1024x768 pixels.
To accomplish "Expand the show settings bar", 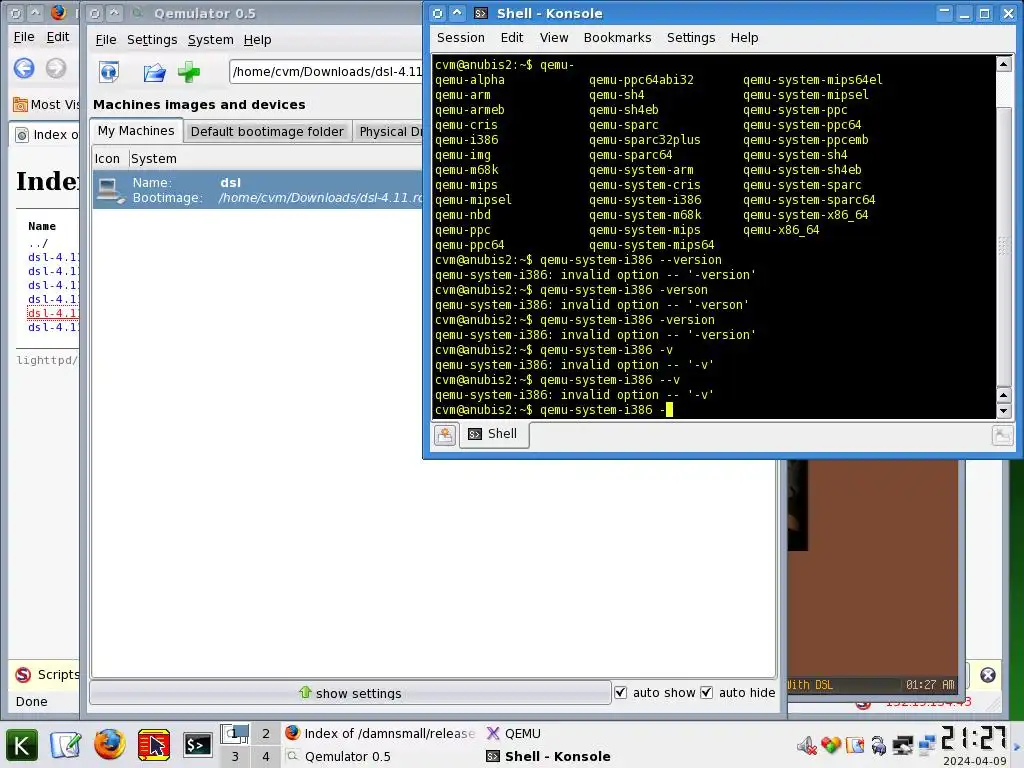I will (x=350, y=693).
